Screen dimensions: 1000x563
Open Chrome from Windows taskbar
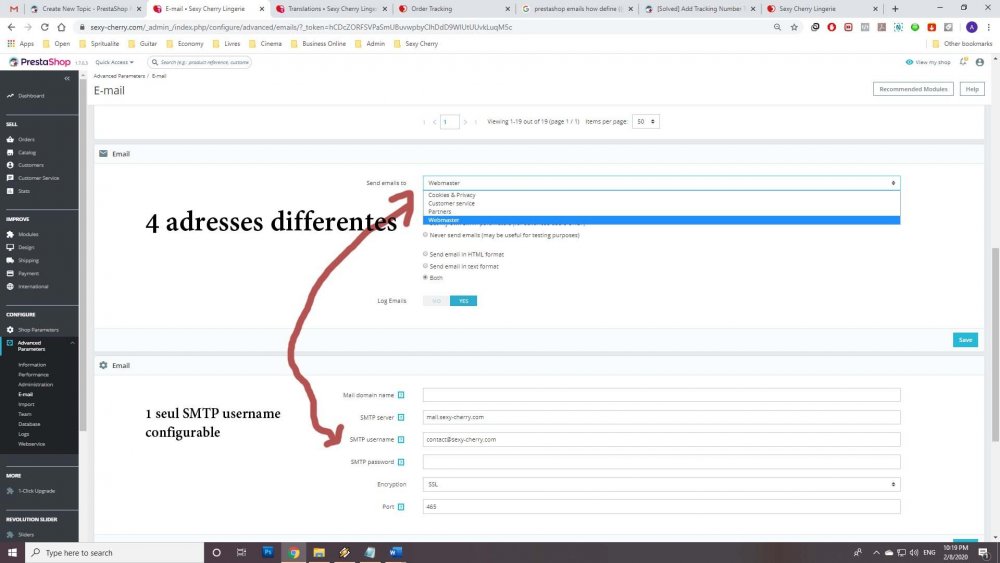pos(293,552)
